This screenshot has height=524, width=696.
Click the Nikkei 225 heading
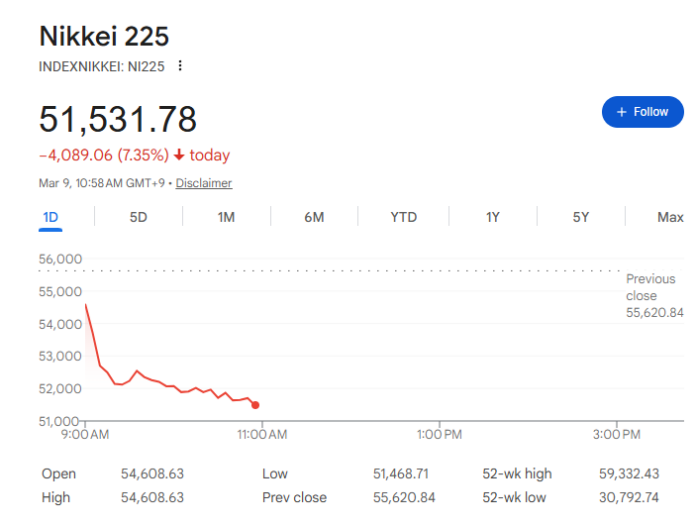pos(104,36)
